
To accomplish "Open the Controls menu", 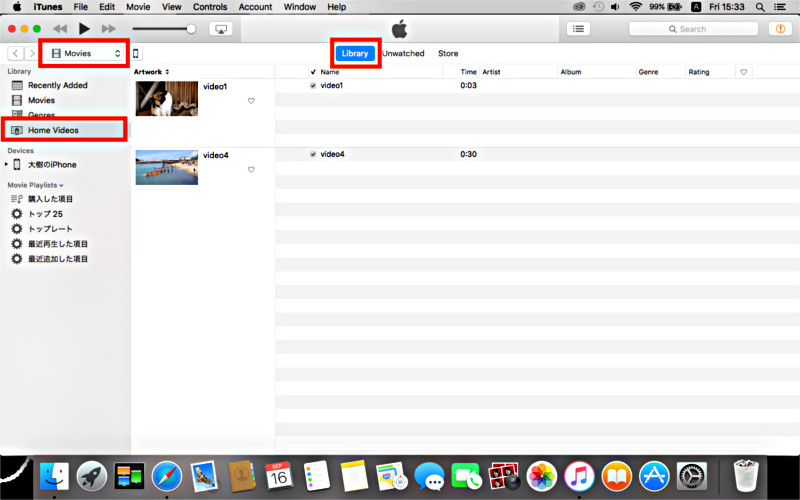I will [210, 7].
